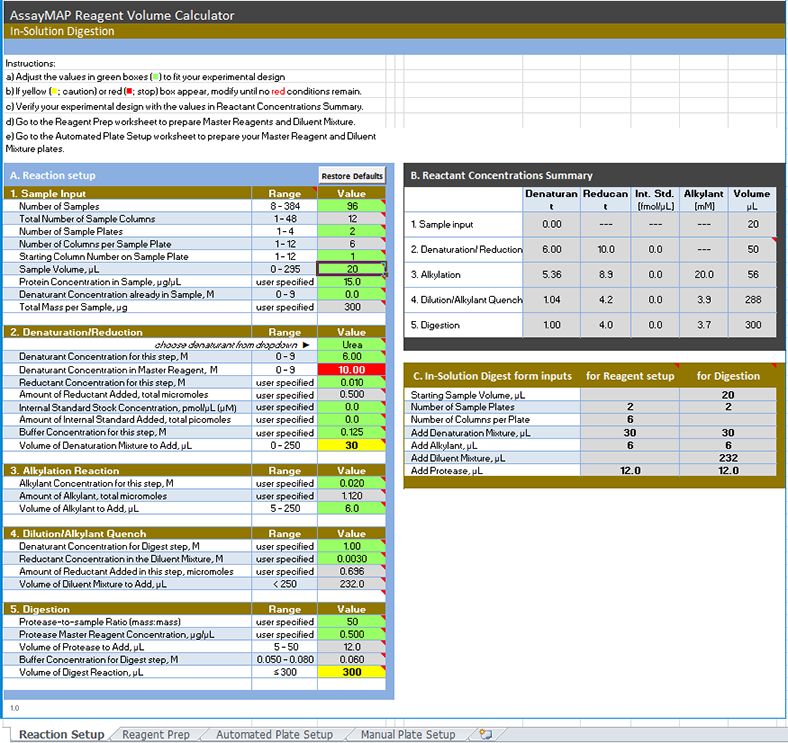Viewport: 788px width, 743px height.
Task: Click the yellow Volume of Denaturation Mixture 30 cell
Action: [x=351, y=445]
